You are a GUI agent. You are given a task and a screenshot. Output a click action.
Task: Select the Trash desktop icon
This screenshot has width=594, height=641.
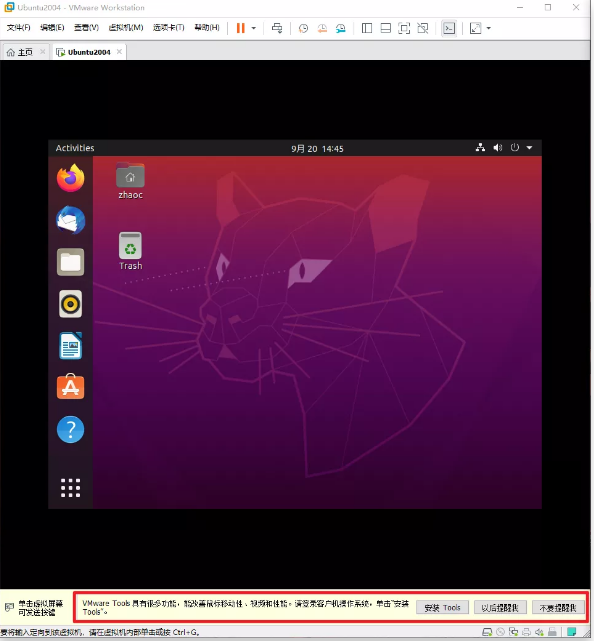[130, 251]
